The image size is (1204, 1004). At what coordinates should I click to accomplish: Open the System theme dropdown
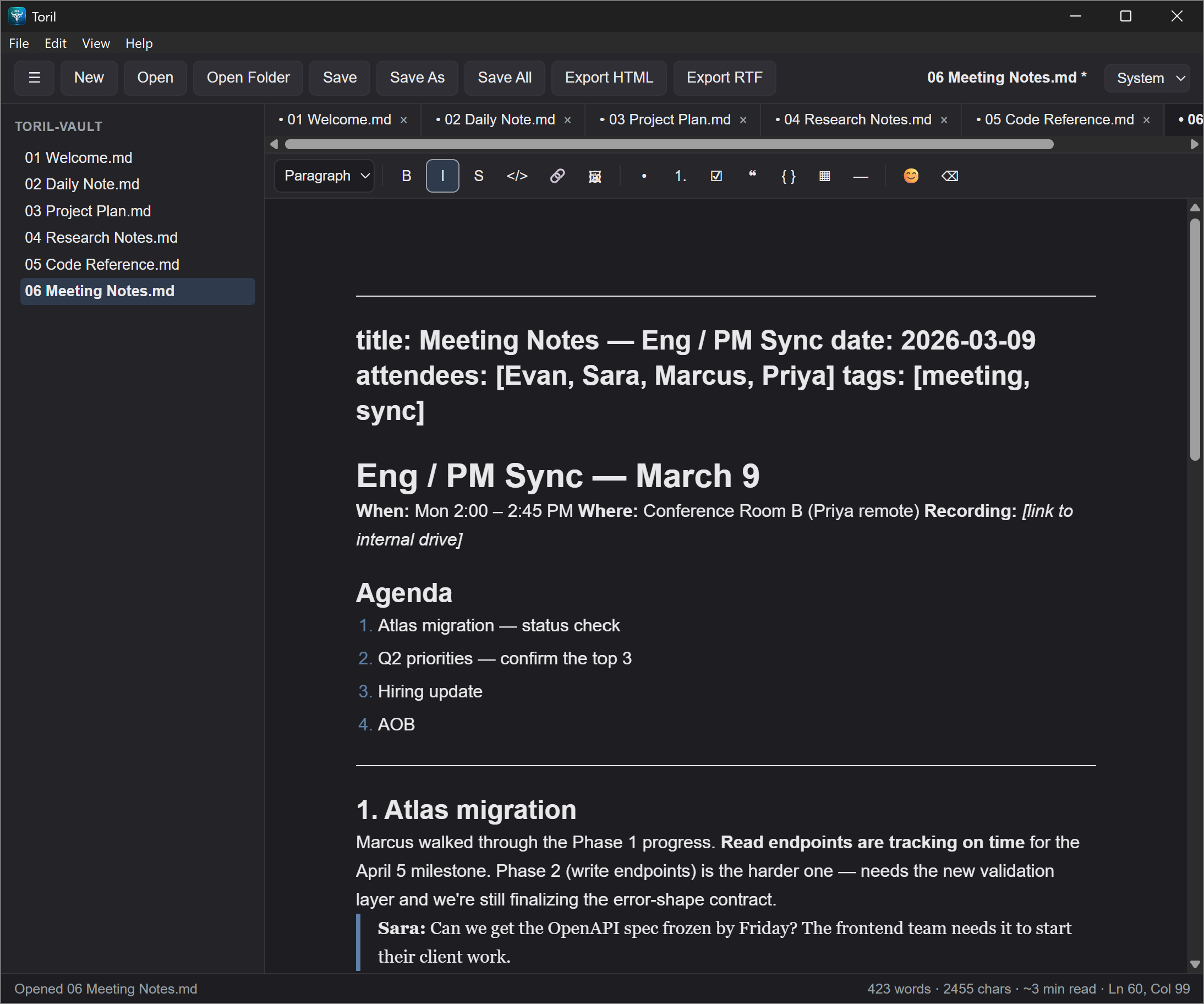(1147, 78)
